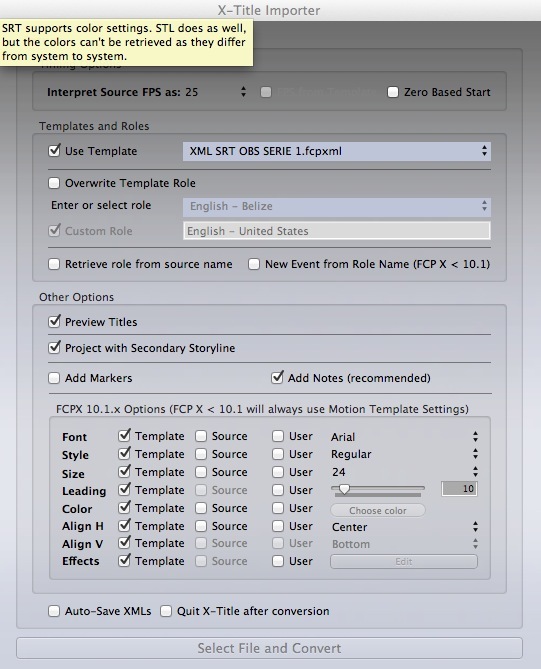
Task: Enable the Add Markers checkbox
Action: click(54, 378)
